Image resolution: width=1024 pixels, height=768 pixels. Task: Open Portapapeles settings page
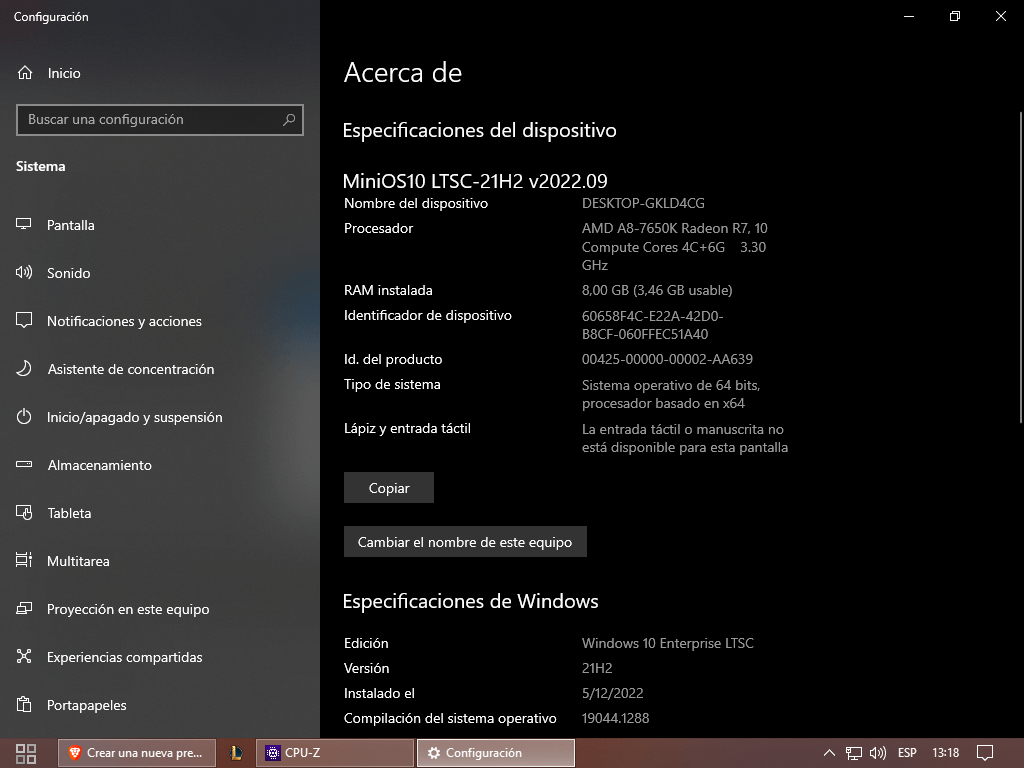[x=160, y=705]
